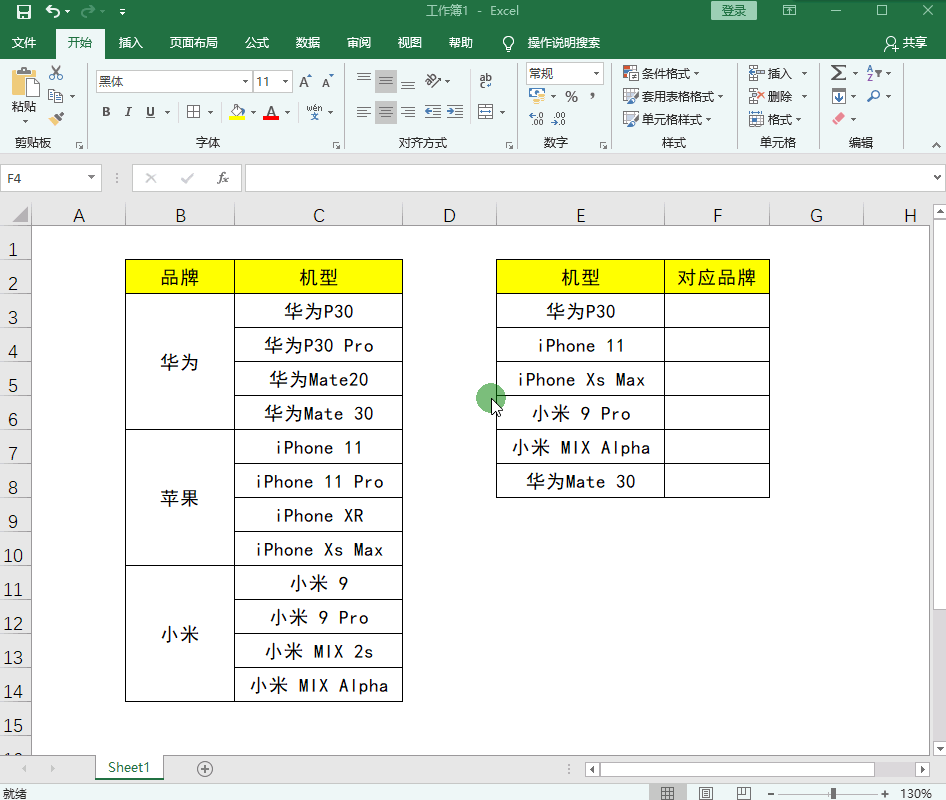
Task: Click the Undo arrow icon
Action: click(x=53, y=11)
